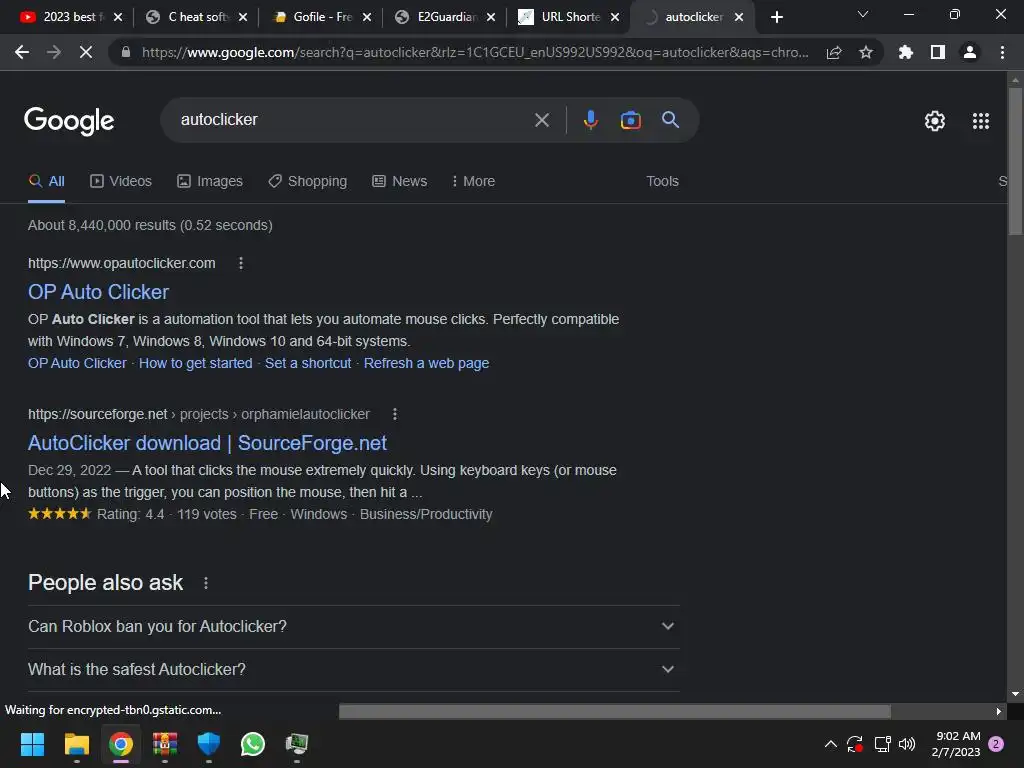The width and height of the screenshot is (1024, 768).
Task: Go back to the previous page
Action: click(x=22, y=52)
